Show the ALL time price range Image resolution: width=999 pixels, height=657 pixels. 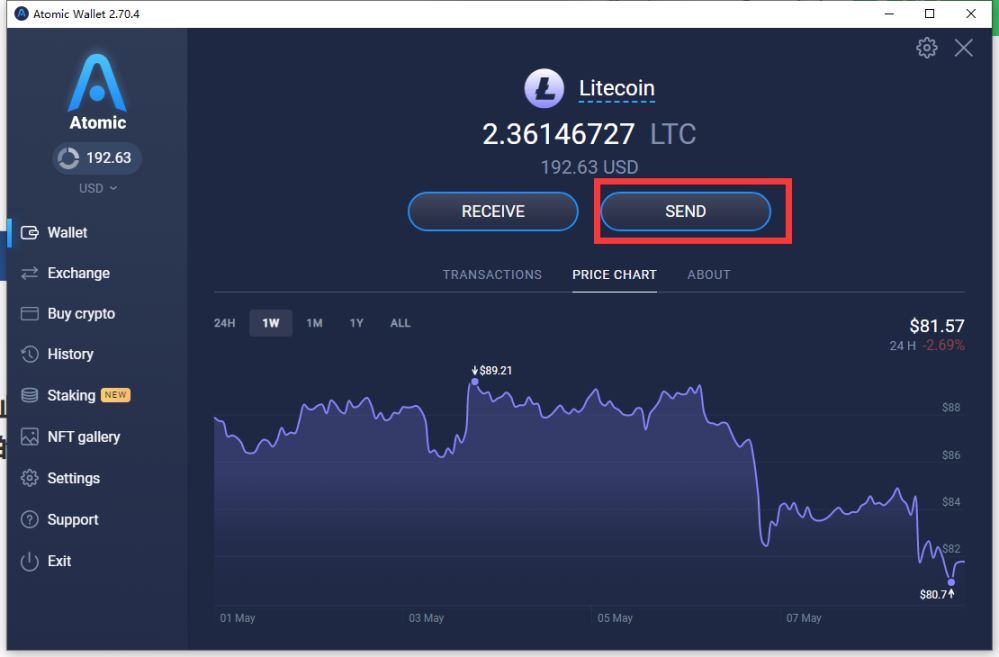(x=400, y=323)
